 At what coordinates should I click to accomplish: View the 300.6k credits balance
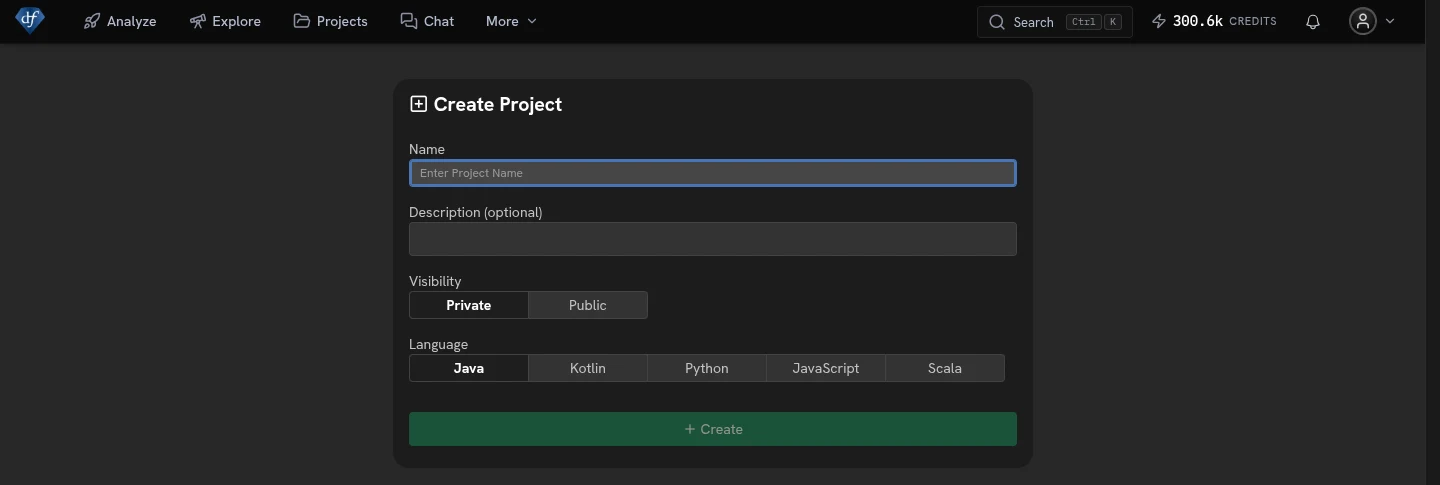pyautogui.click(x=1214, y=21)
